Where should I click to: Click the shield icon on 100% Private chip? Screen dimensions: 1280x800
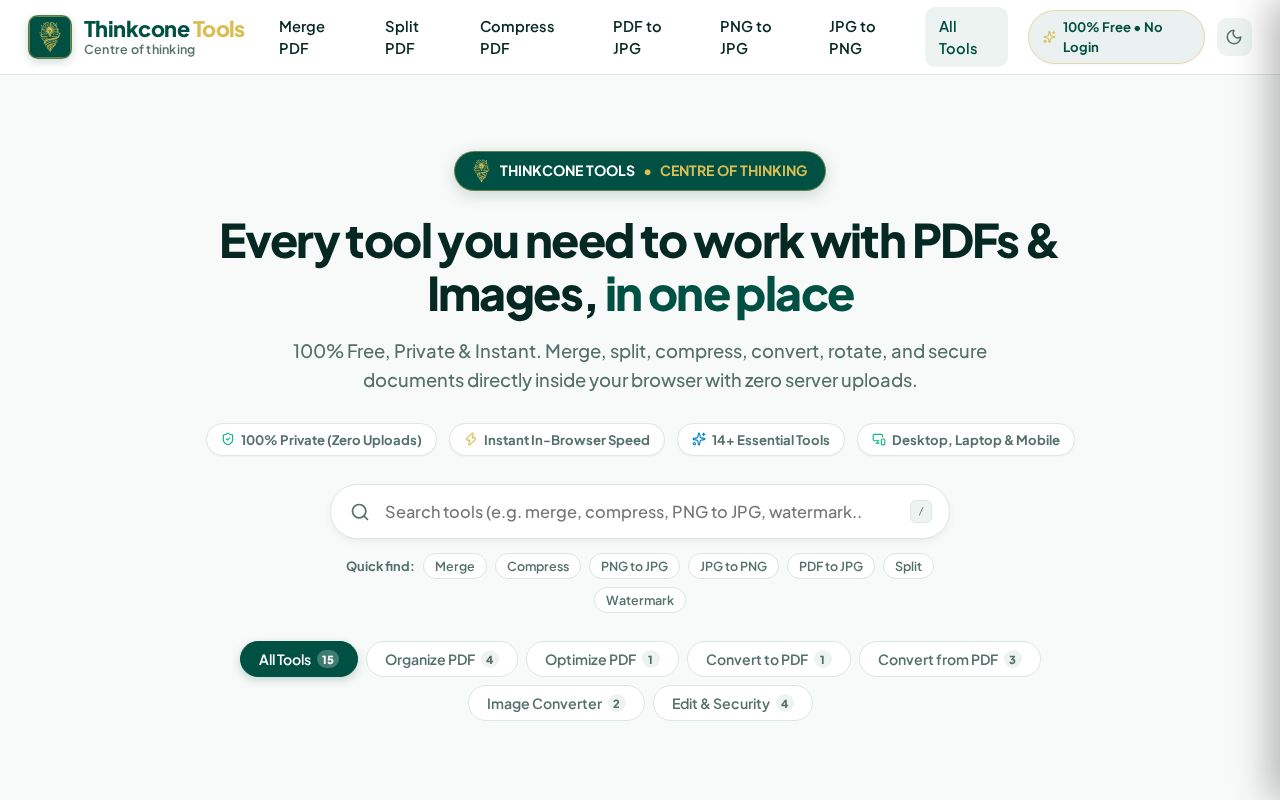(x=228, y=439)
